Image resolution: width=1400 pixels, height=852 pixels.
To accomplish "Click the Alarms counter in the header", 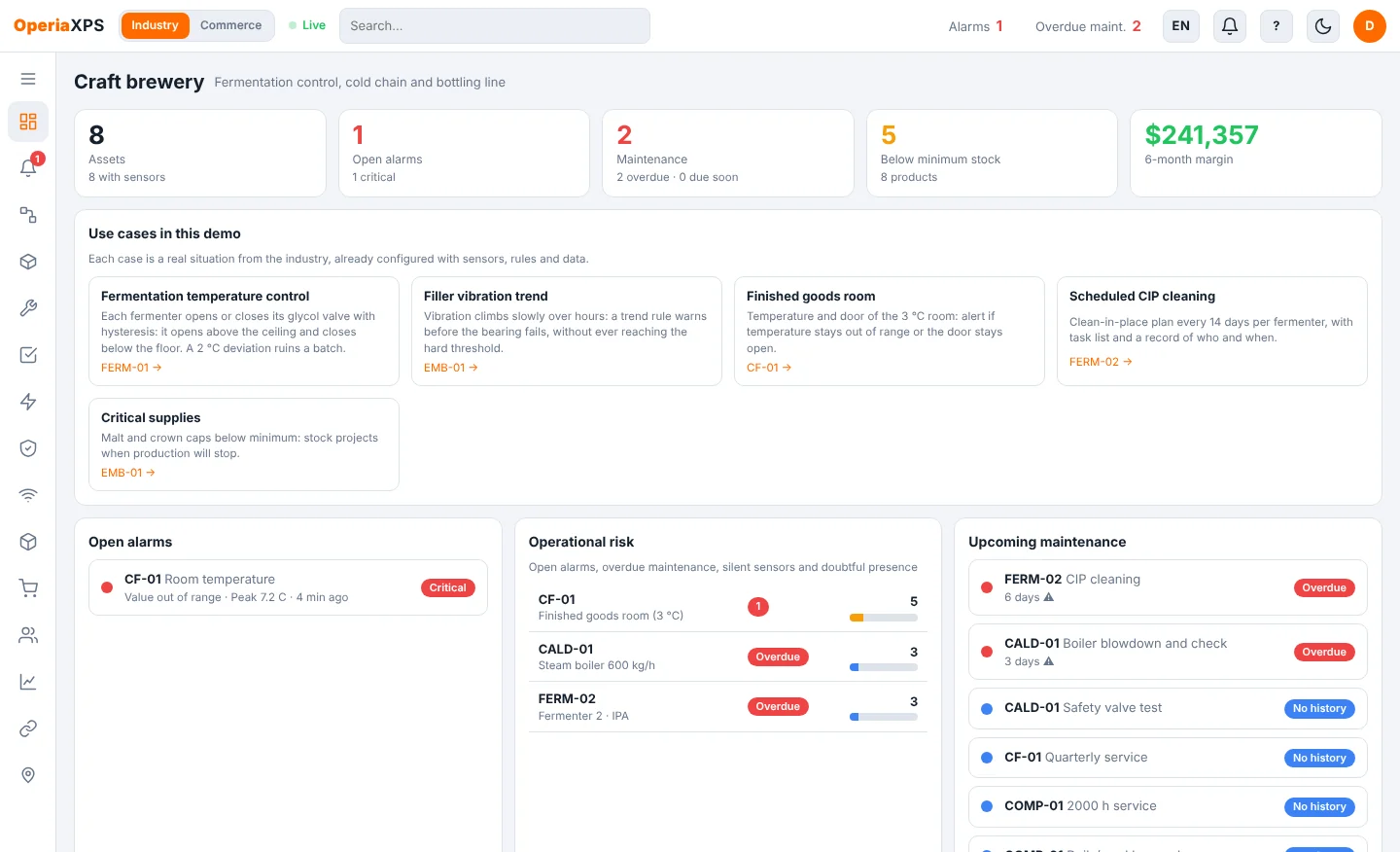I will click(x=976, y=26).
